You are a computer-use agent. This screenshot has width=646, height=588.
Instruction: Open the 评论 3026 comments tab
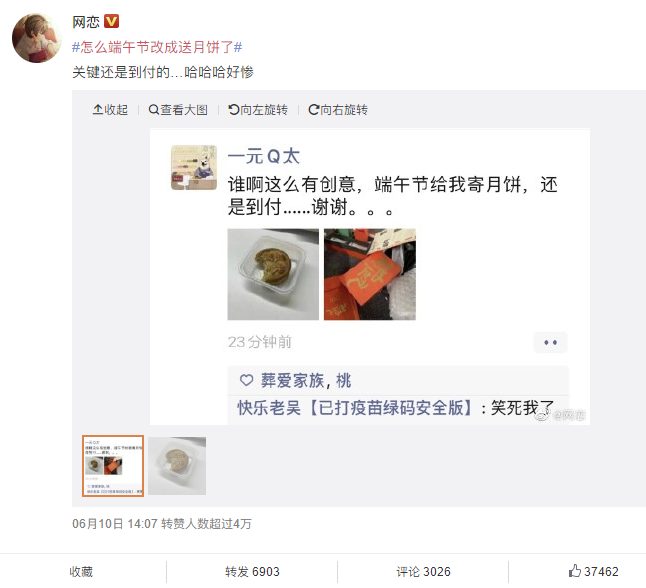tap(423, 572)
